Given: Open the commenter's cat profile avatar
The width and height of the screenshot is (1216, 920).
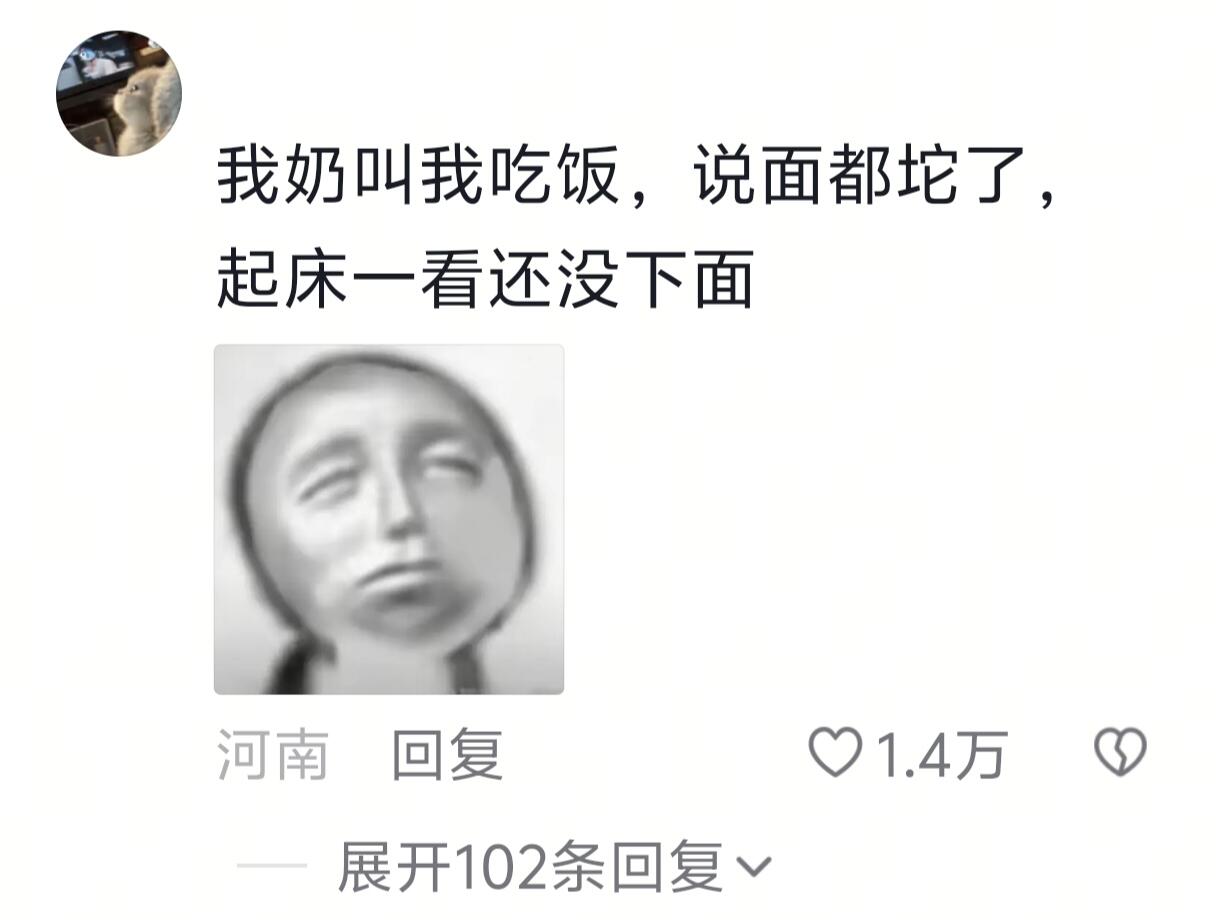Looking at the screenshot, I should coord(118,93).
